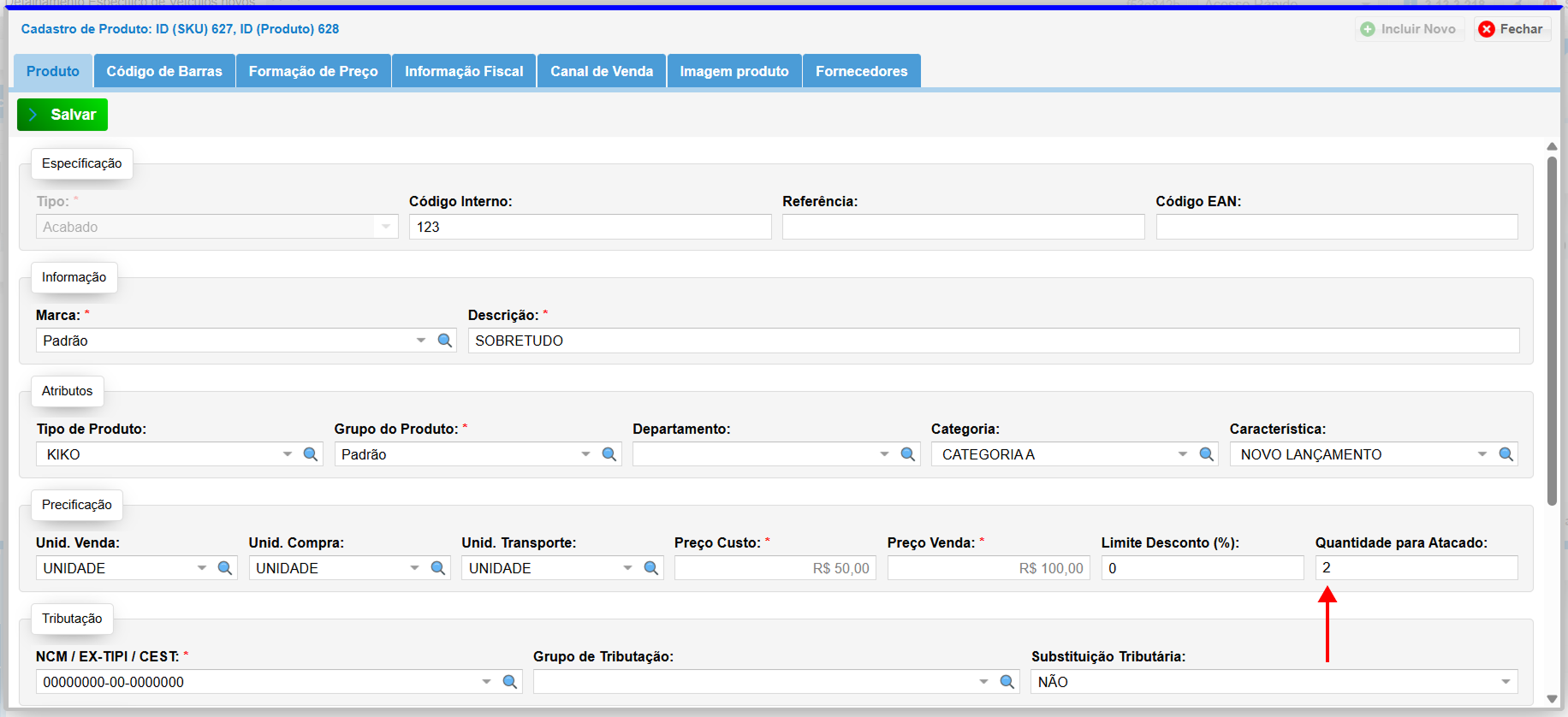Expand the Unid. Transporte dropdown list
This screenshot has height=717, width=1568.
click(x=627, y=568)
